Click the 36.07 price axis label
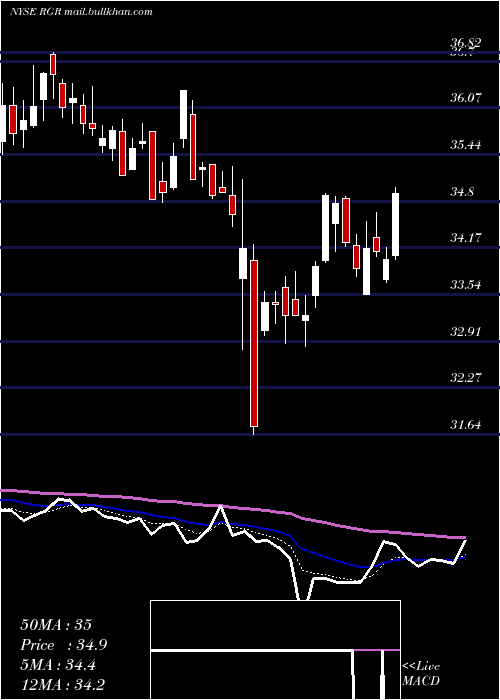This screenshot has height=700, width=500. click(466, 97)
